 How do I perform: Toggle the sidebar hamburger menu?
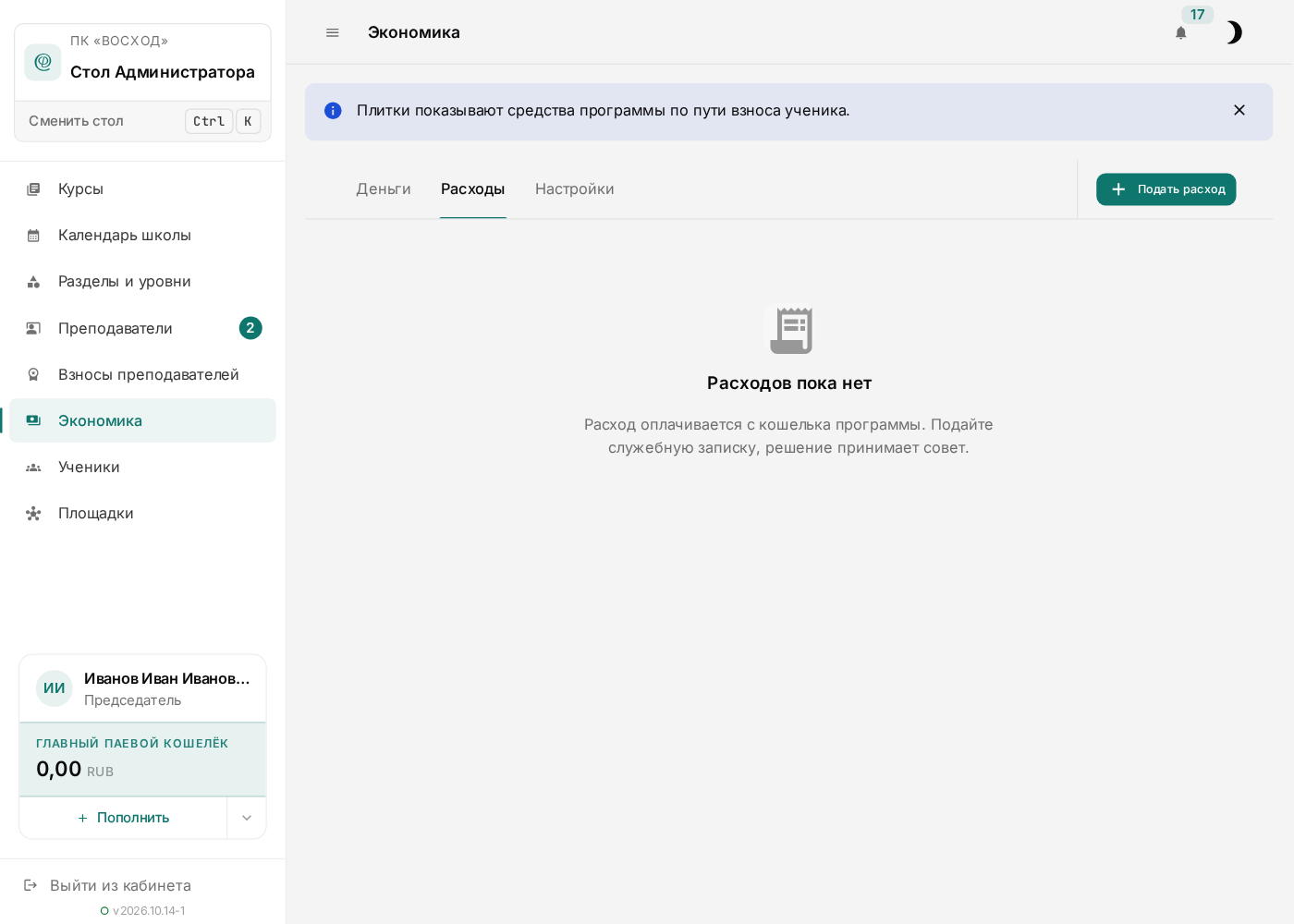(x=333, y=32)
